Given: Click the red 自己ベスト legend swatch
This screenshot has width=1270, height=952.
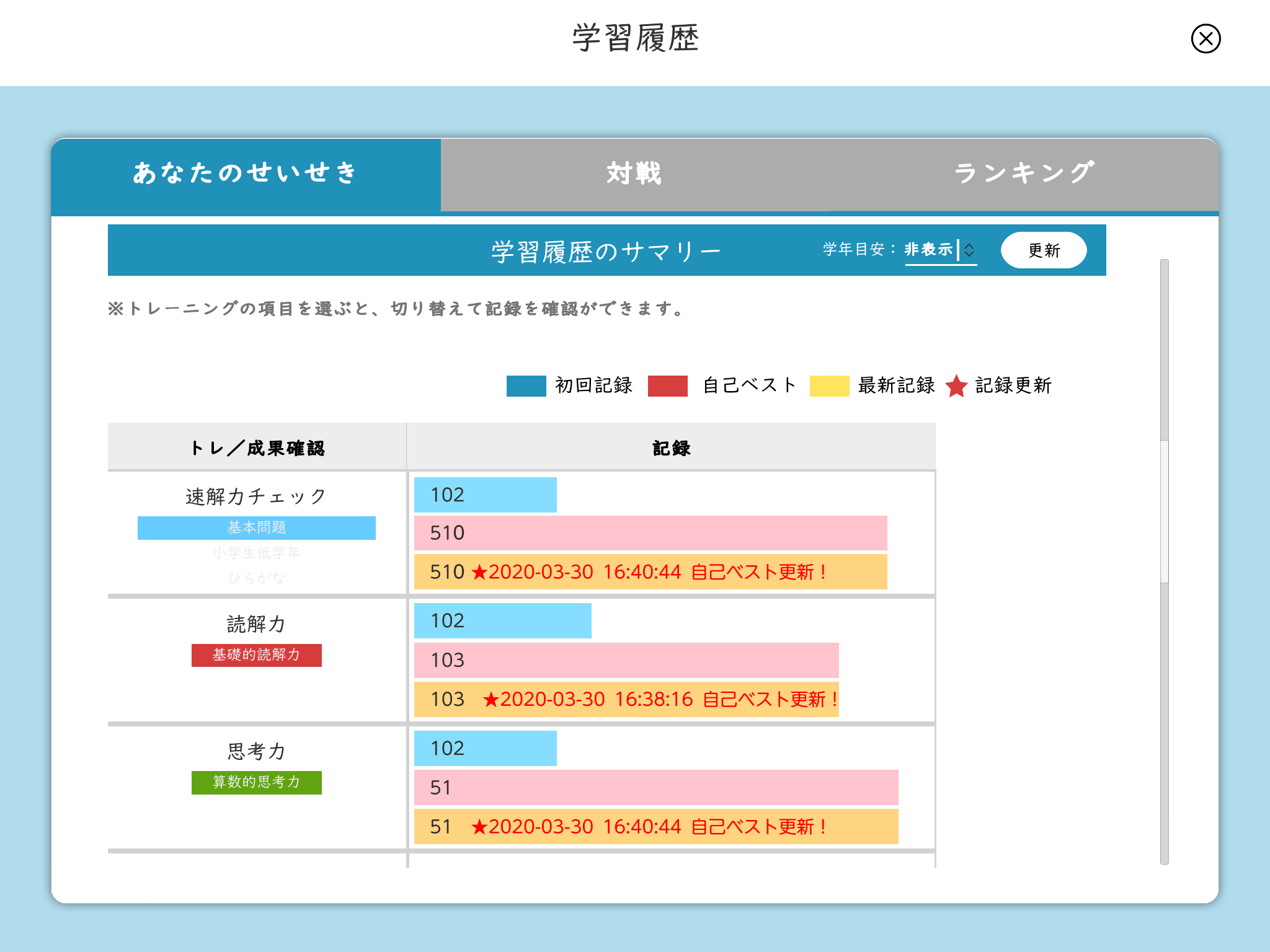Looking at the screenshot, I should (x=667, y=386).
